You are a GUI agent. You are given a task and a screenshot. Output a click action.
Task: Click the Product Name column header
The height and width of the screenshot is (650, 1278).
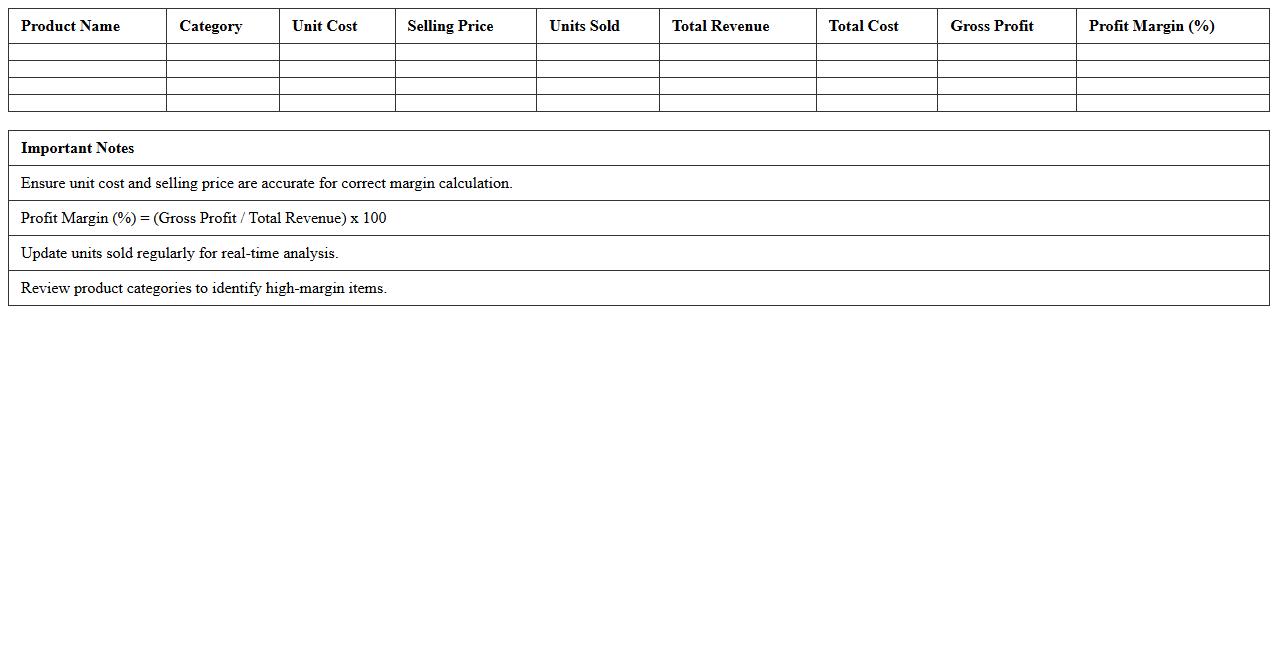(x=70, y=26)
